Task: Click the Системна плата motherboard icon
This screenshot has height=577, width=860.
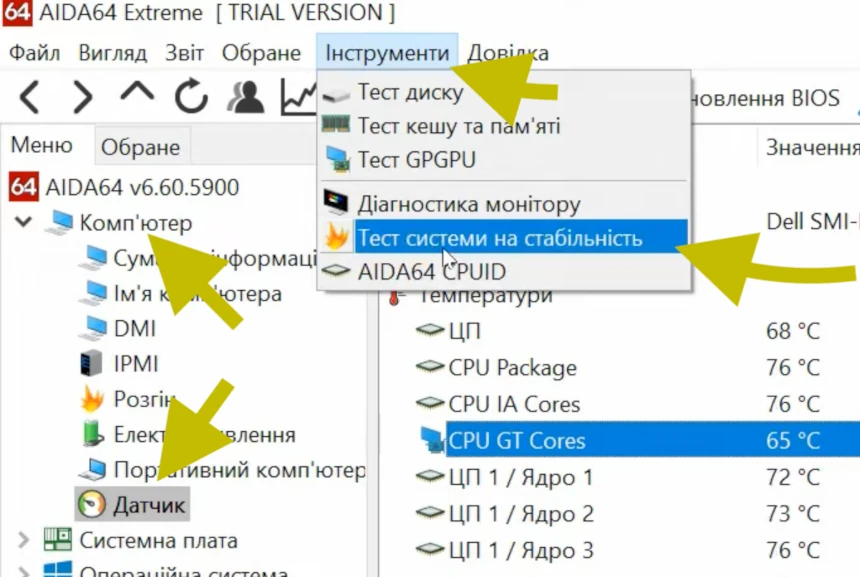Action: pos(58,540)
